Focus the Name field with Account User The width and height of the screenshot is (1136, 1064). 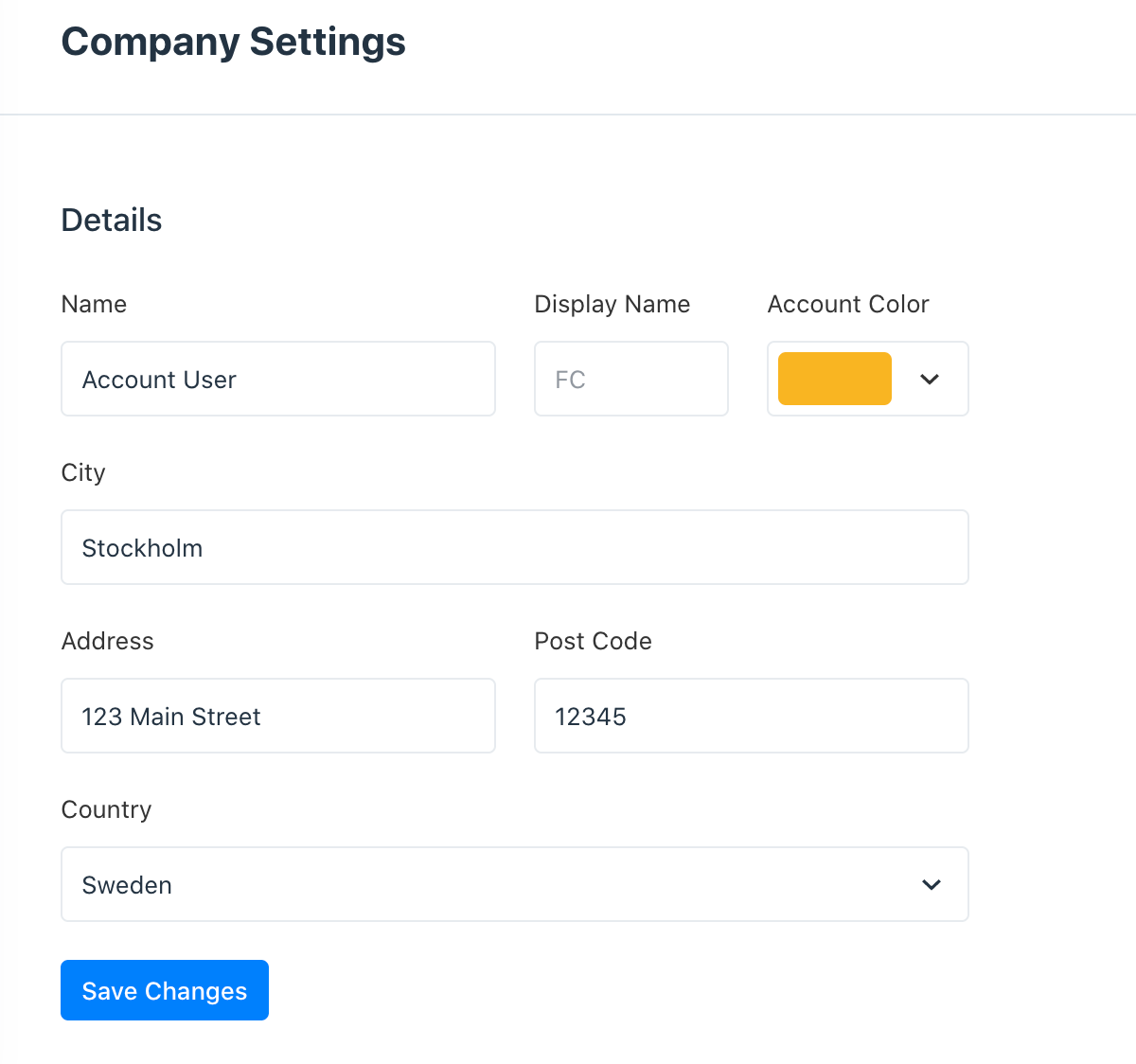click(277, 379)
